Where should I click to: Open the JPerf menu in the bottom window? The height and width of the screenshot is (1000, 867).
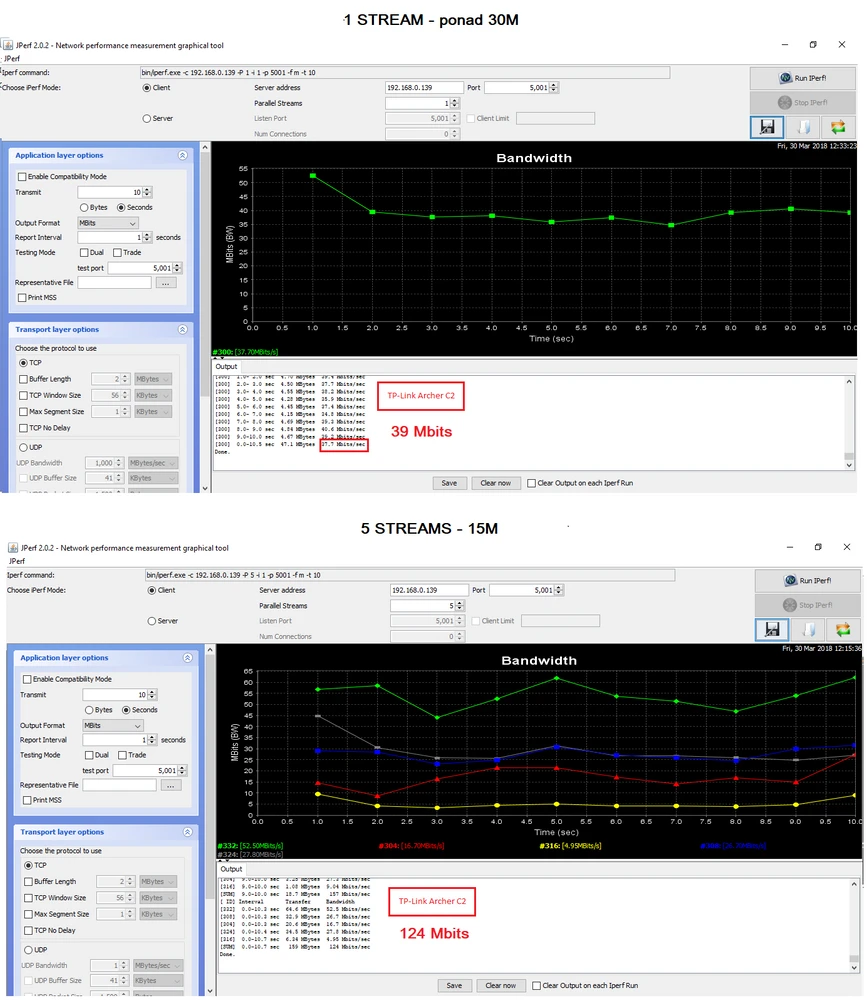(17, 562)
